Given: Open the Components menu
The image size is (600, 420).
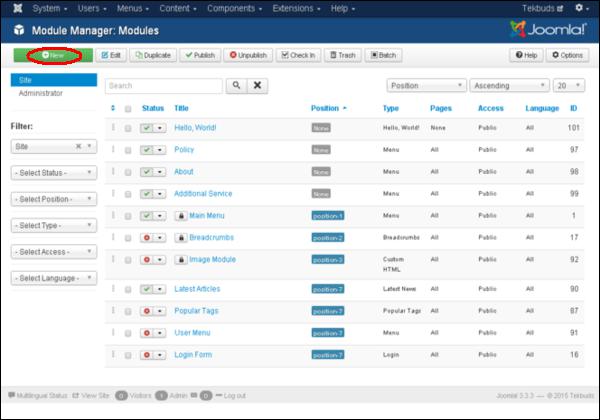Looking at the screenshot, I should pos(235,8).
